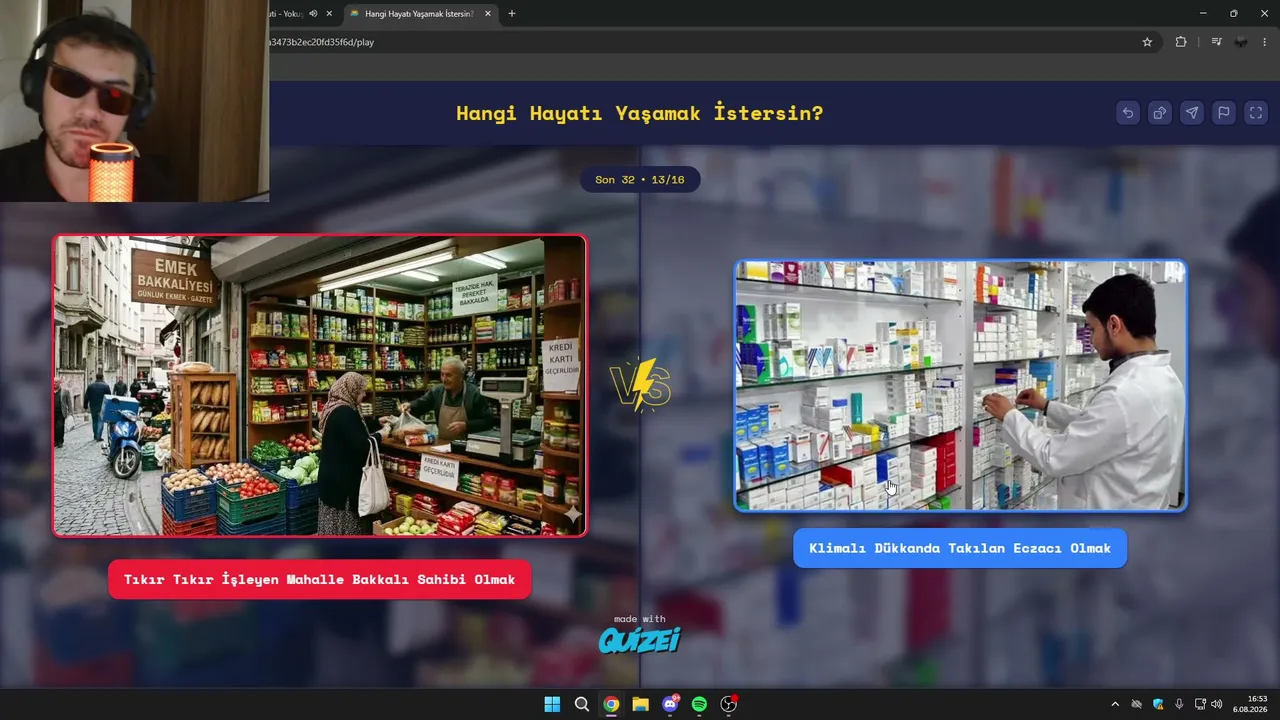
Task: Click the volume speaker icon in the system tray
Action: click(1217, 704)
